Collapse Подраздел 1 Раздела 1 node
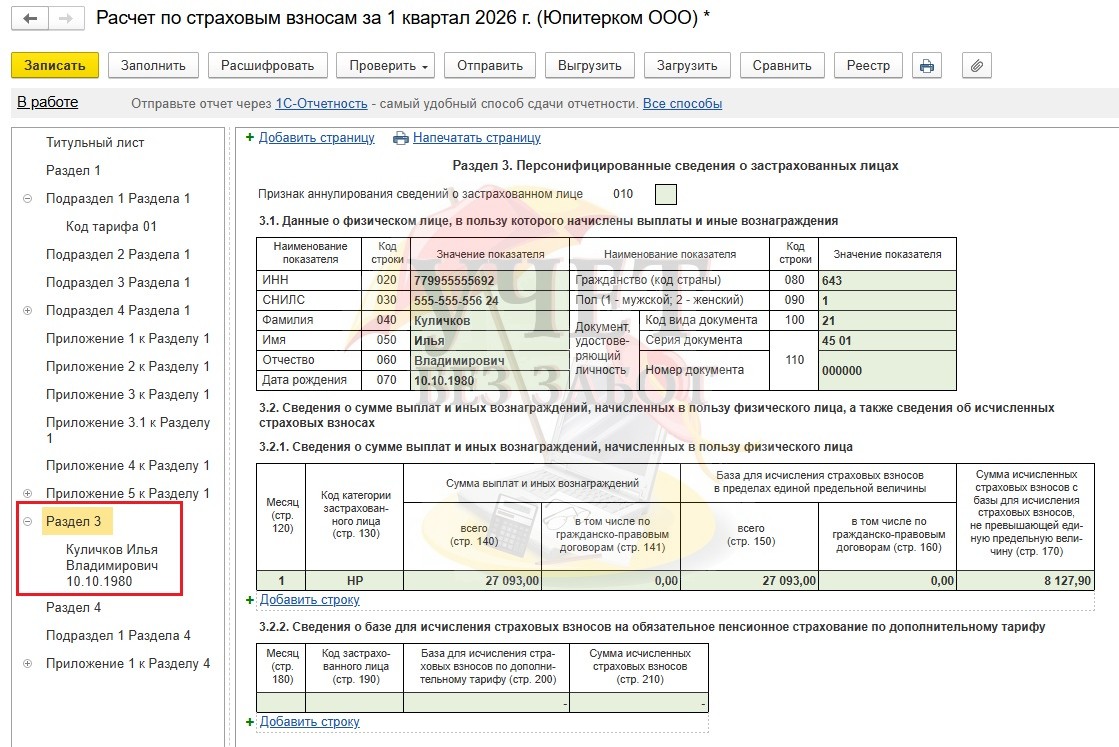 [x=27, y=199]
